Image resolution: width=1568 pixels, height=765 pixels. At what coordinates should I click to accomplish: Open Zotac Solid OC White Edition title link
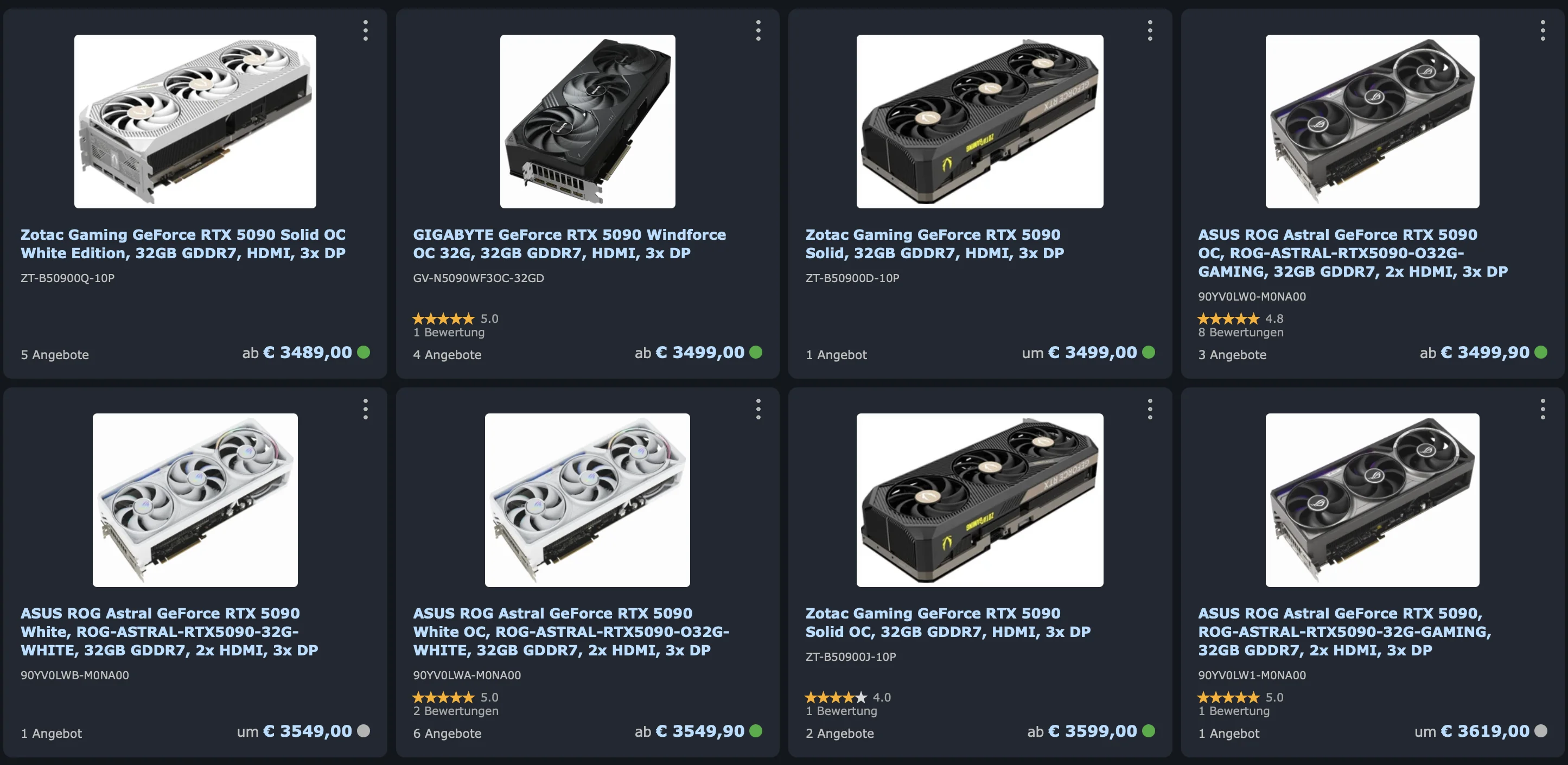[183, 244]
